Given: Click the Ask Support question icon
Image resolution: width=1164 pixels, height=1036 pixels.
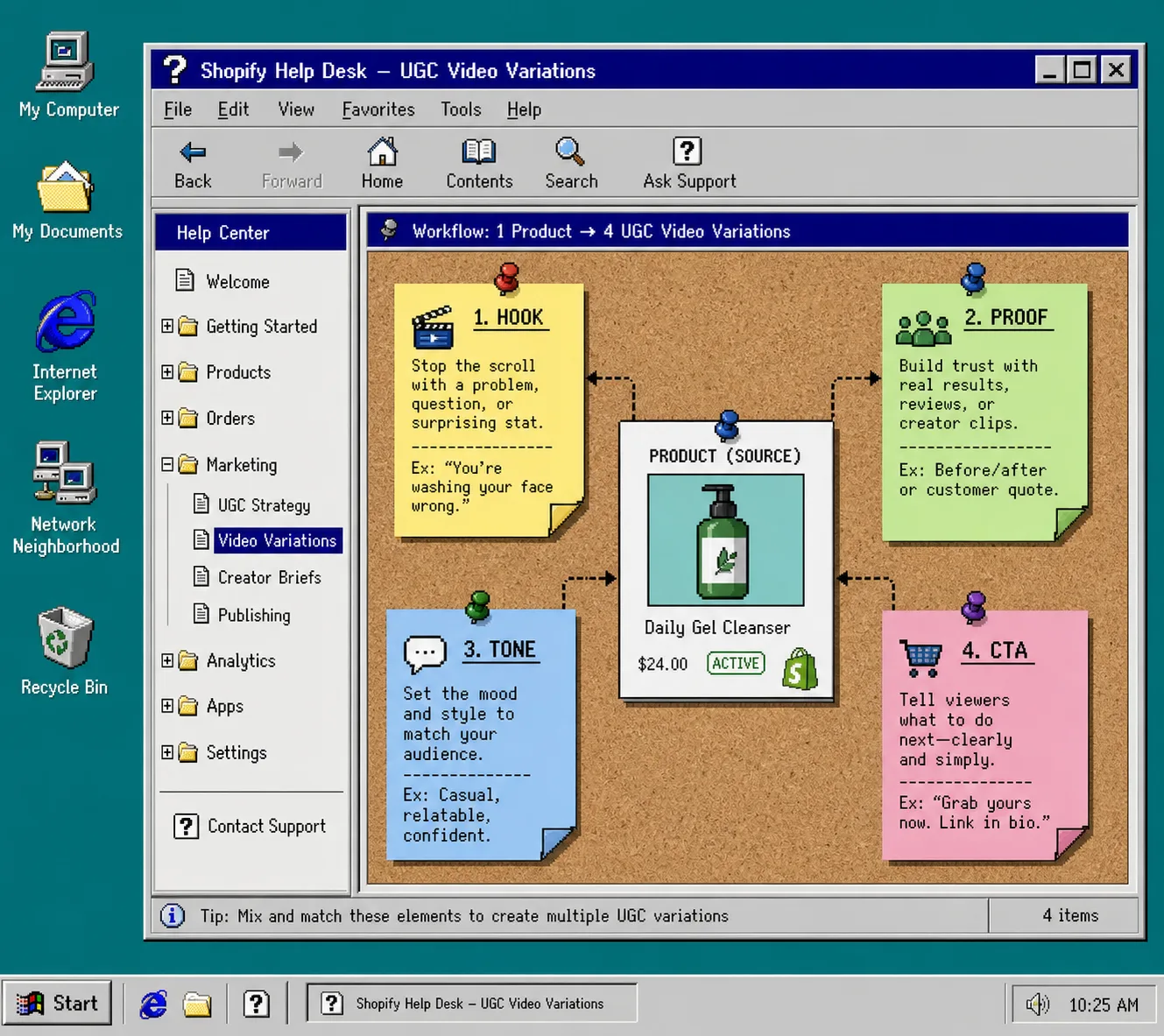Looking at the screenshot, I should (689, 164).
